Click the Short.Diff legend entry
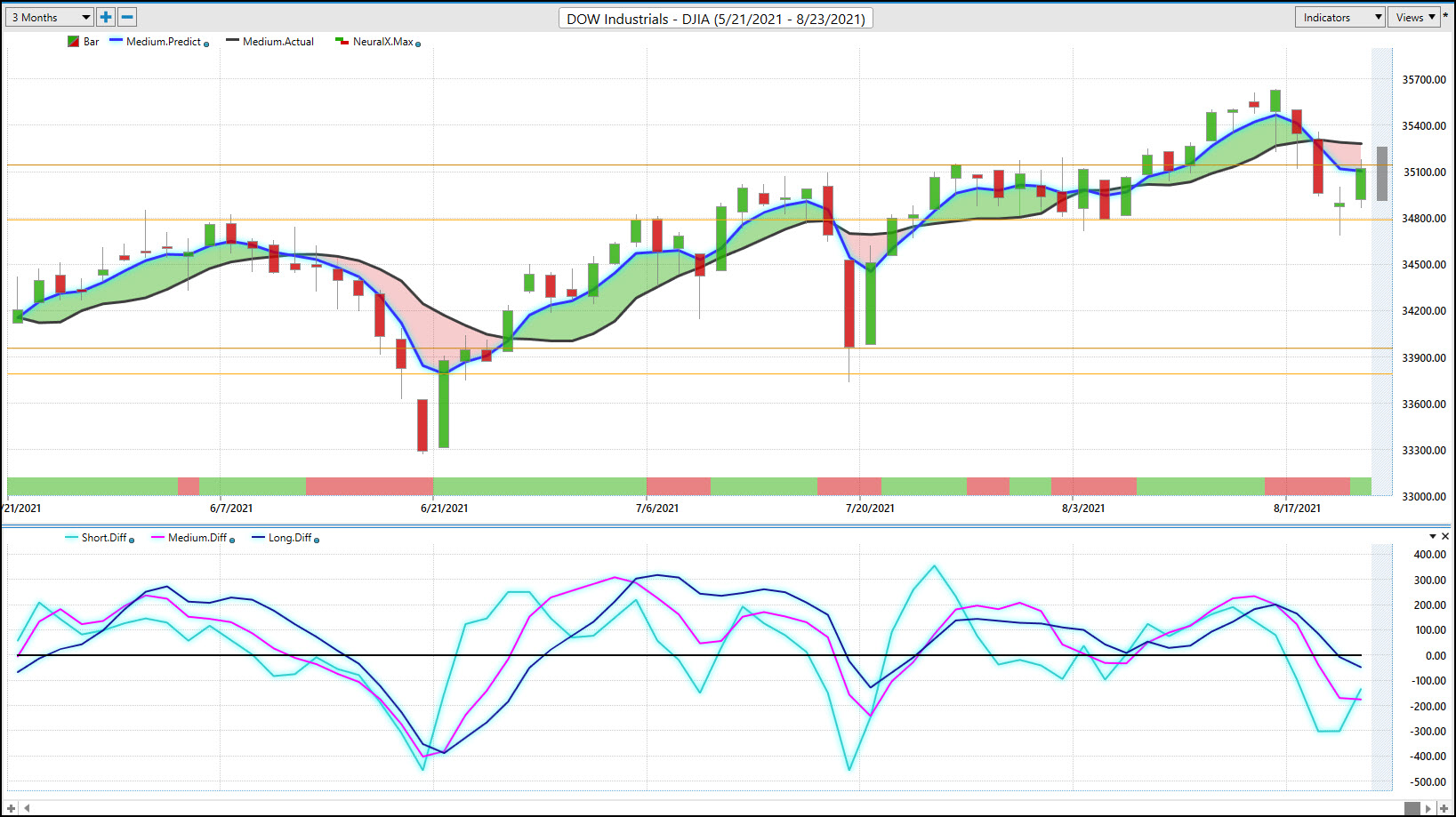The image size is (1456, 817). [96, 538]
